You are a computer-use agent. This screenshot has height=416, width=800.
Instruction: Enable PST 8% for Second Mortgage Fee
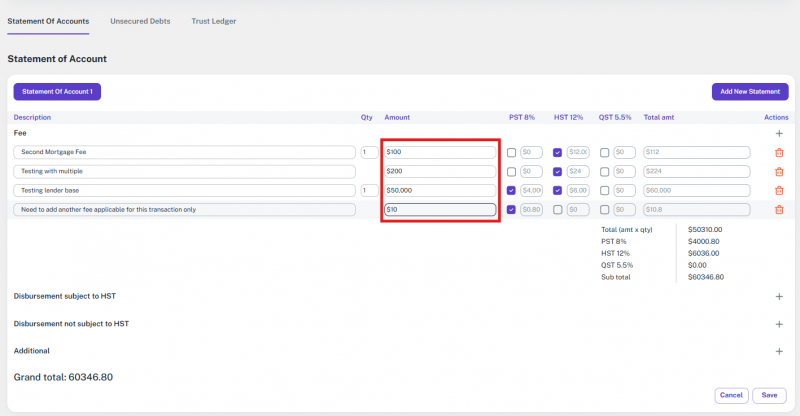click(512, 153)
